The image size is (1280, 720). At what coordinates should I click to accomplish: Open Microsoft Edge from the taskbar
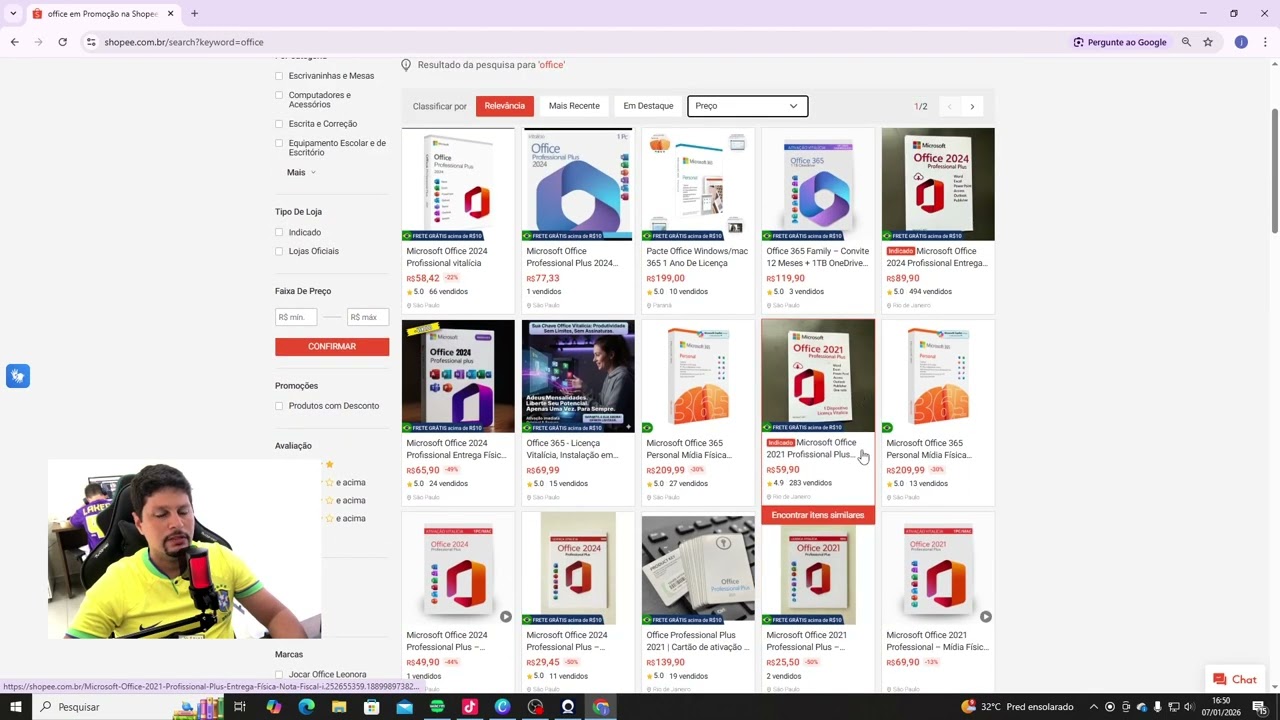tap(306, 707)
